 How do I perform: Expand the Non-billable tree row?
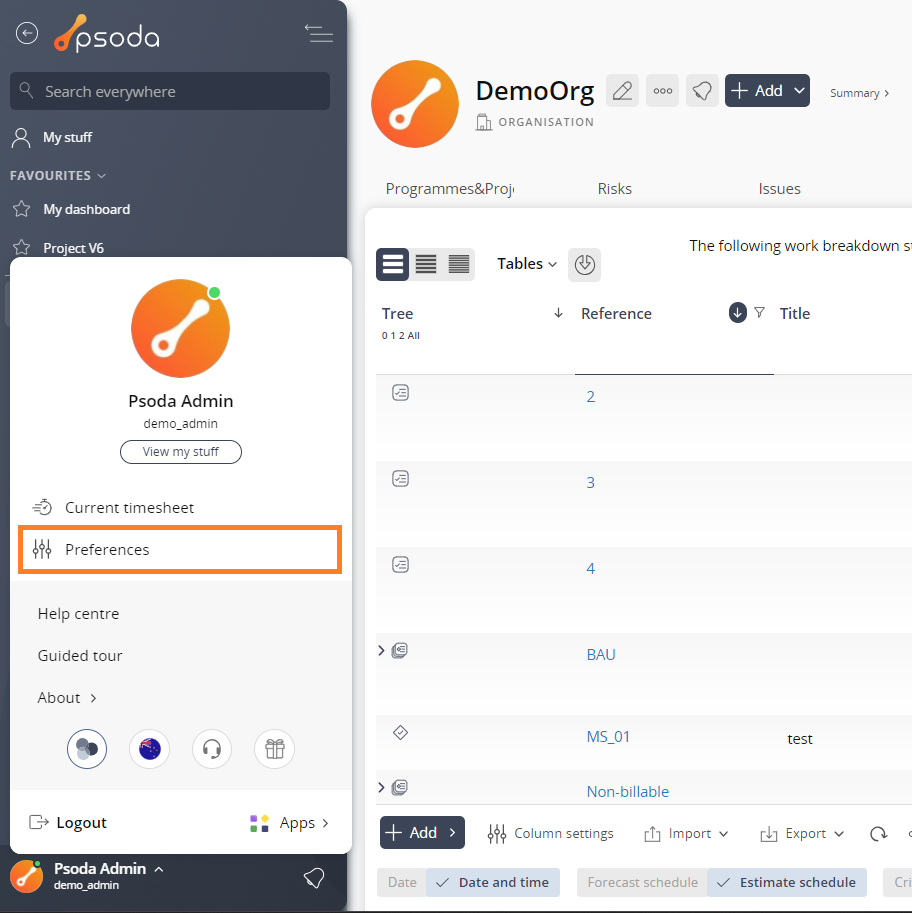(x=381, y=787)
